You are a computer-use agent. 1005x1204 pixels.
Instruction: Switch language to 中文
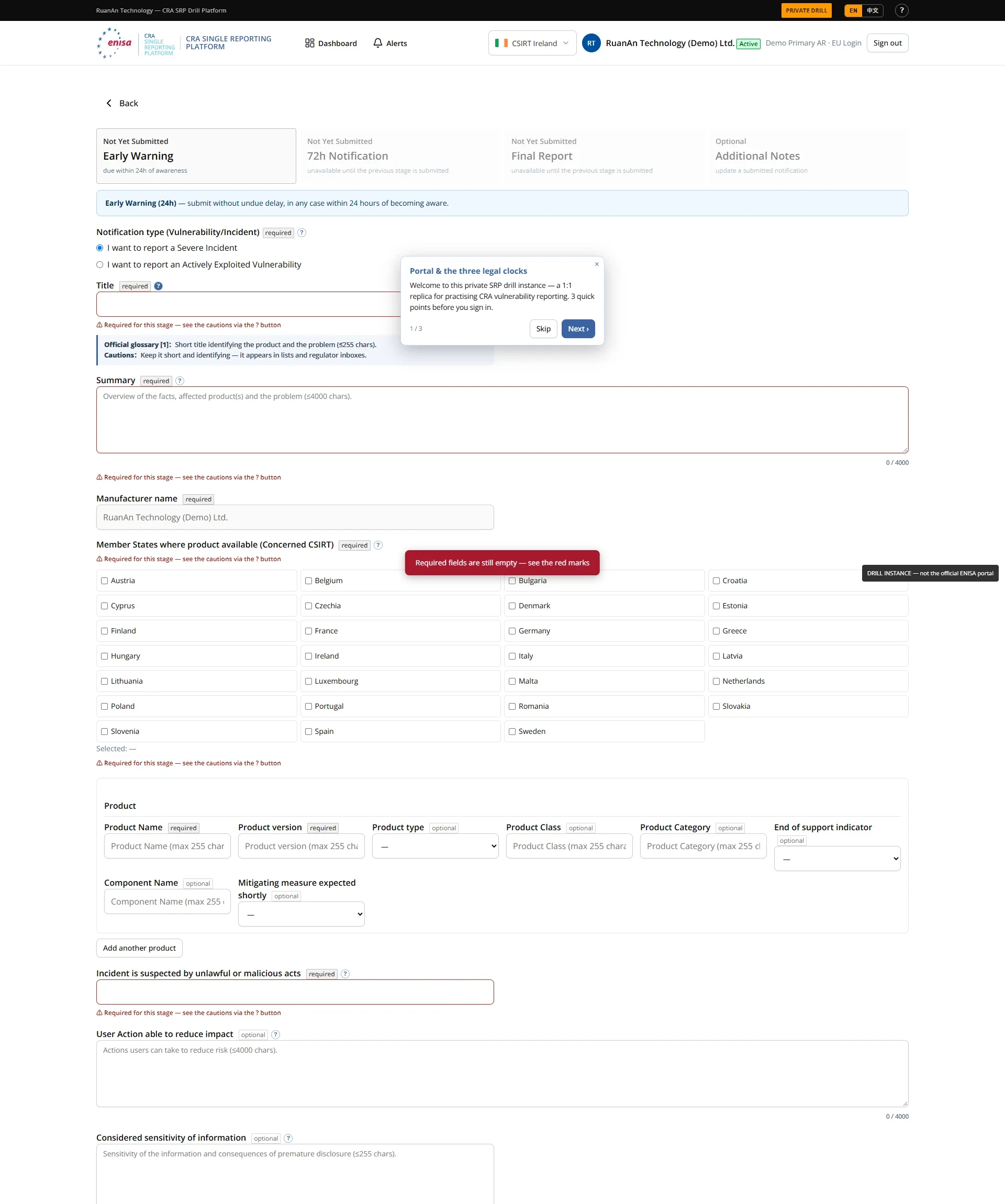[x=872, y=10]
